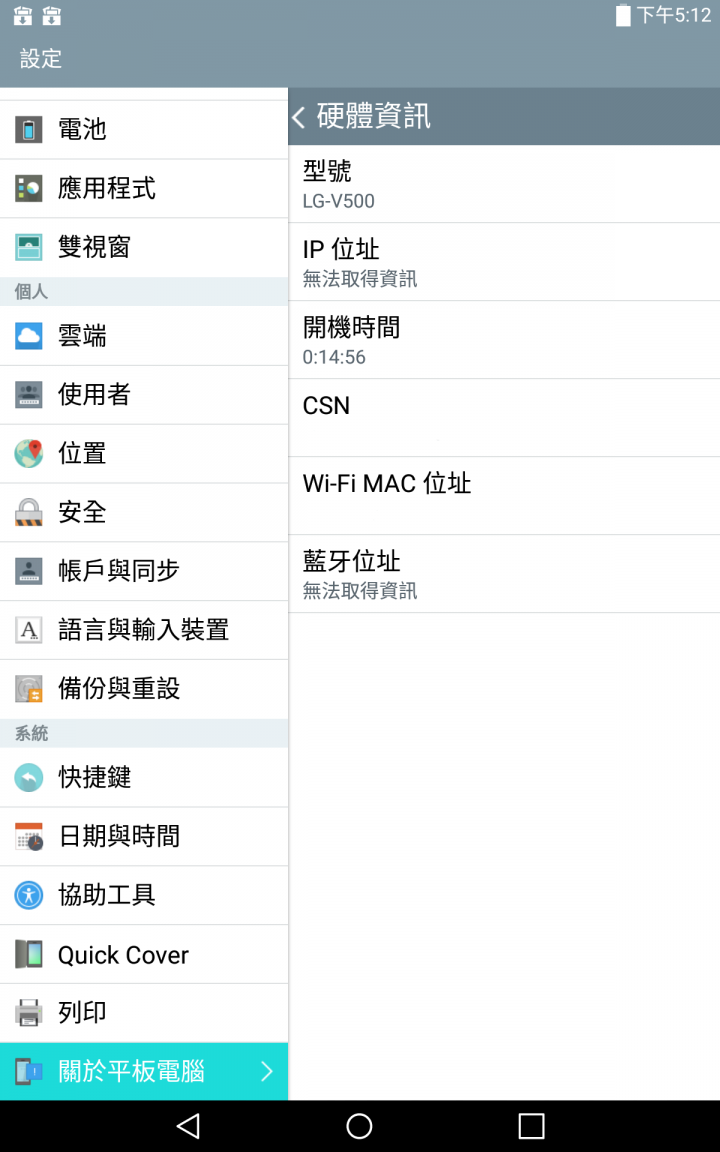Open 應用程式 apps icon

pyautogui.click(x=29, y=189)
